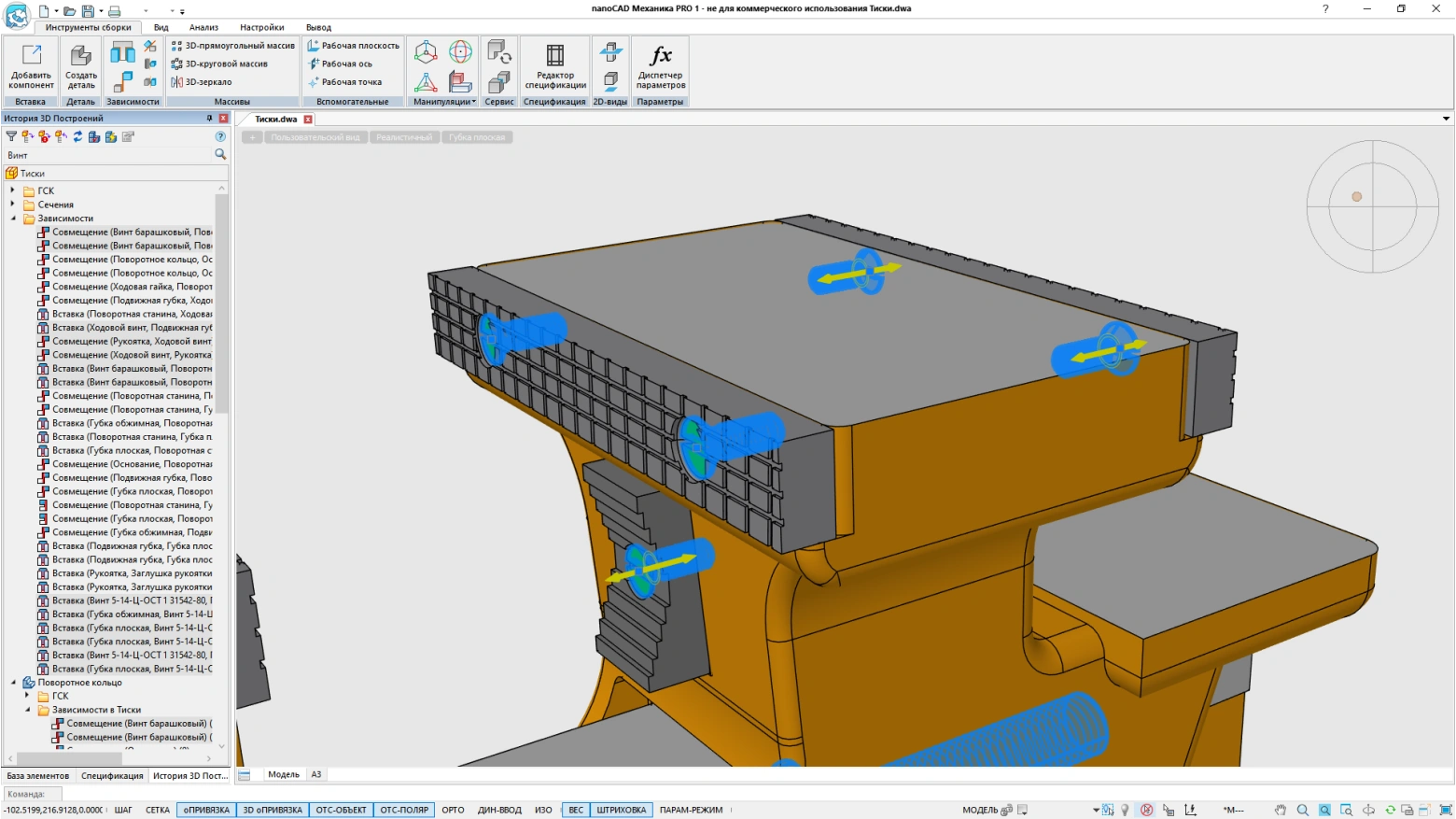
Task: Expand the Сечения folder node
Action: click(13, 205)
